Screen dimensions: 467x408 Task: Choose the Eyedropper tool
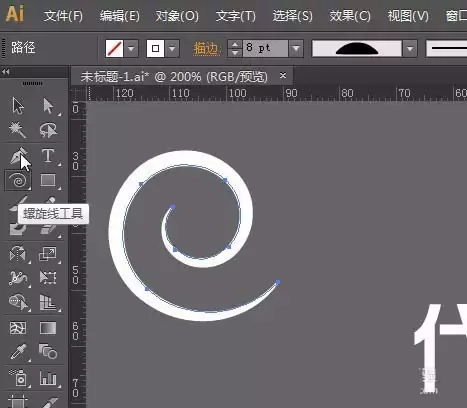[18, 352]
